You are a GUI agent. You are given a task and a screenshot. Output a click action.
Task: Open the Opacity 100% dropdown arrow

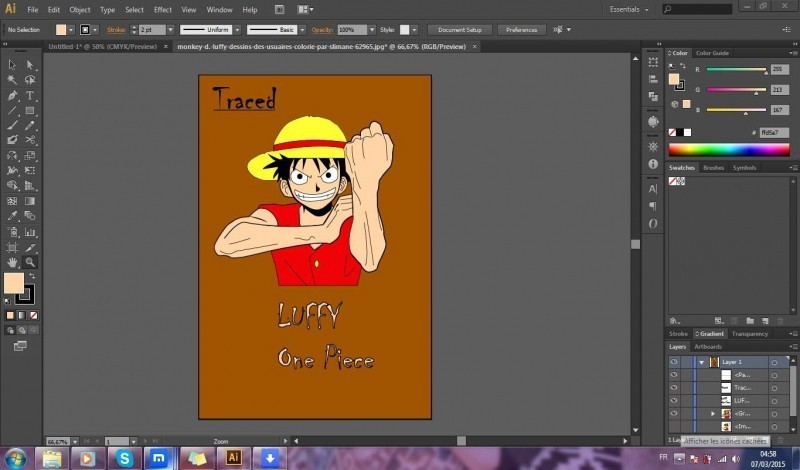[x=372, y=30]
